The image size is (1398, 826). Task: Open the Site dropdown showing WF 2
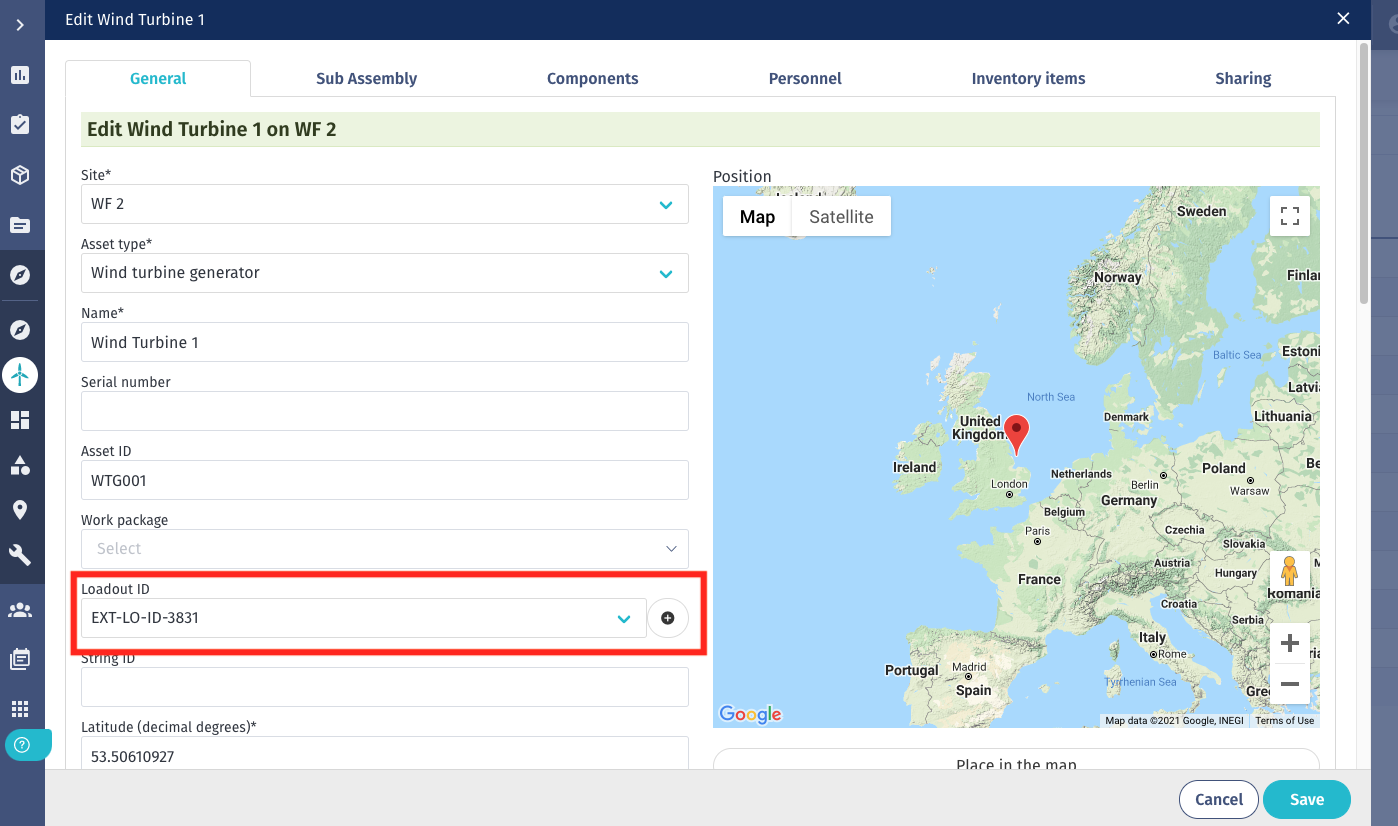[x=385, y=204]
